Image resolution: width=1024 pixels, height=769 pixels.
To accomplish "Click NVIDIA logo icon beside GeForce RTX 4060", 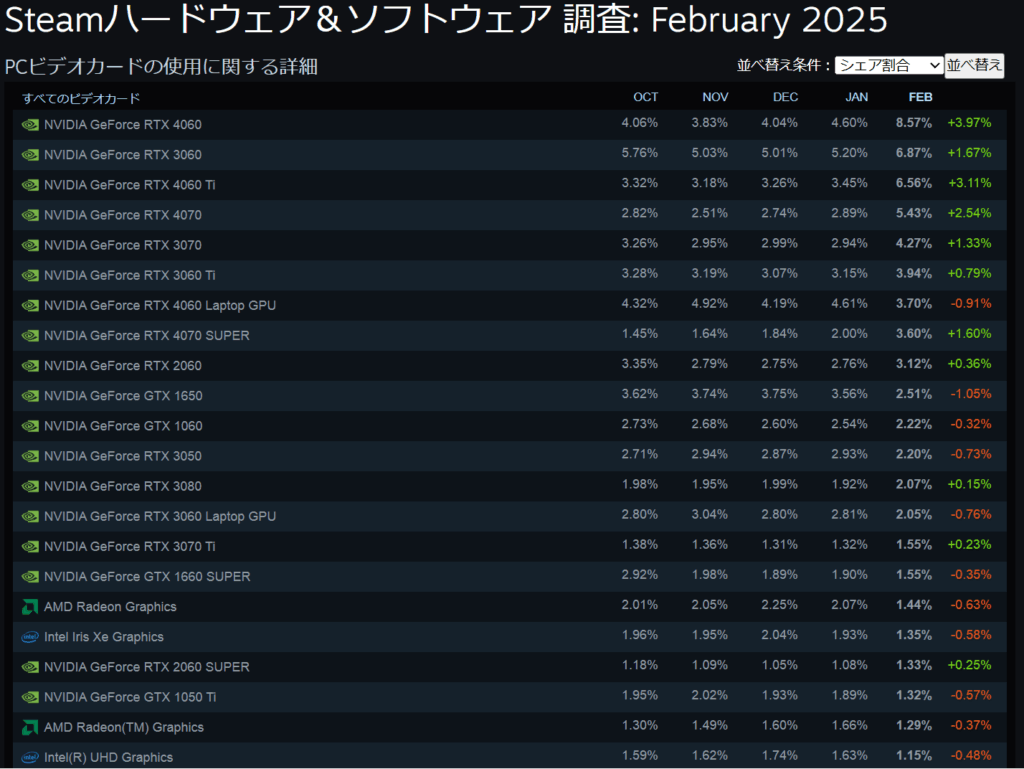I will [x=30, y=125].
